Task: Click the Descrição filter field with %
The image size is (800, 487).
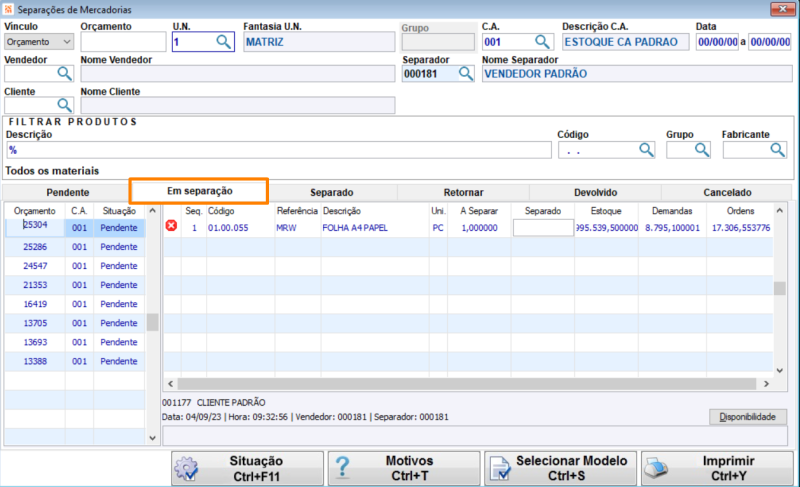Action: [279, 150]
